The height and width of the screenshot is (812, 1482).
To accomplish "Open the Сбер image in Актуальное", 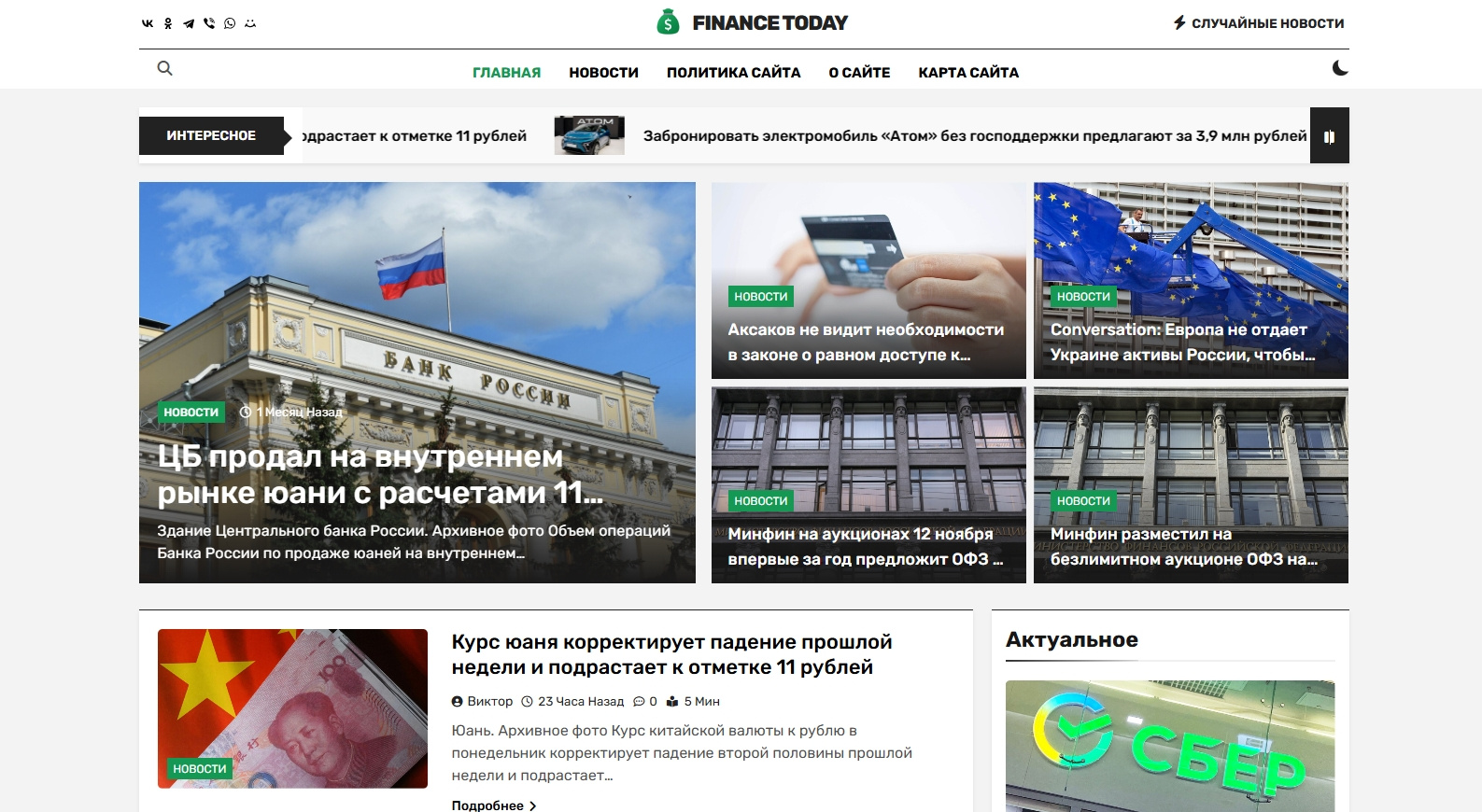I will click(1170, 746).
